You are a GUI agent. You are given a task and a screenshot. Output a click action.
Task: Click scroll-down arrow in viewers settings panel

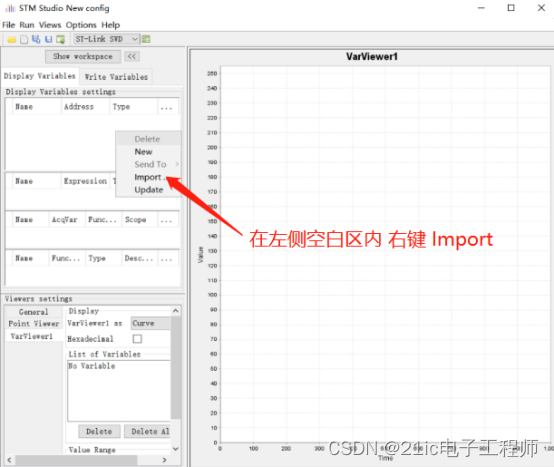point(176,449)
